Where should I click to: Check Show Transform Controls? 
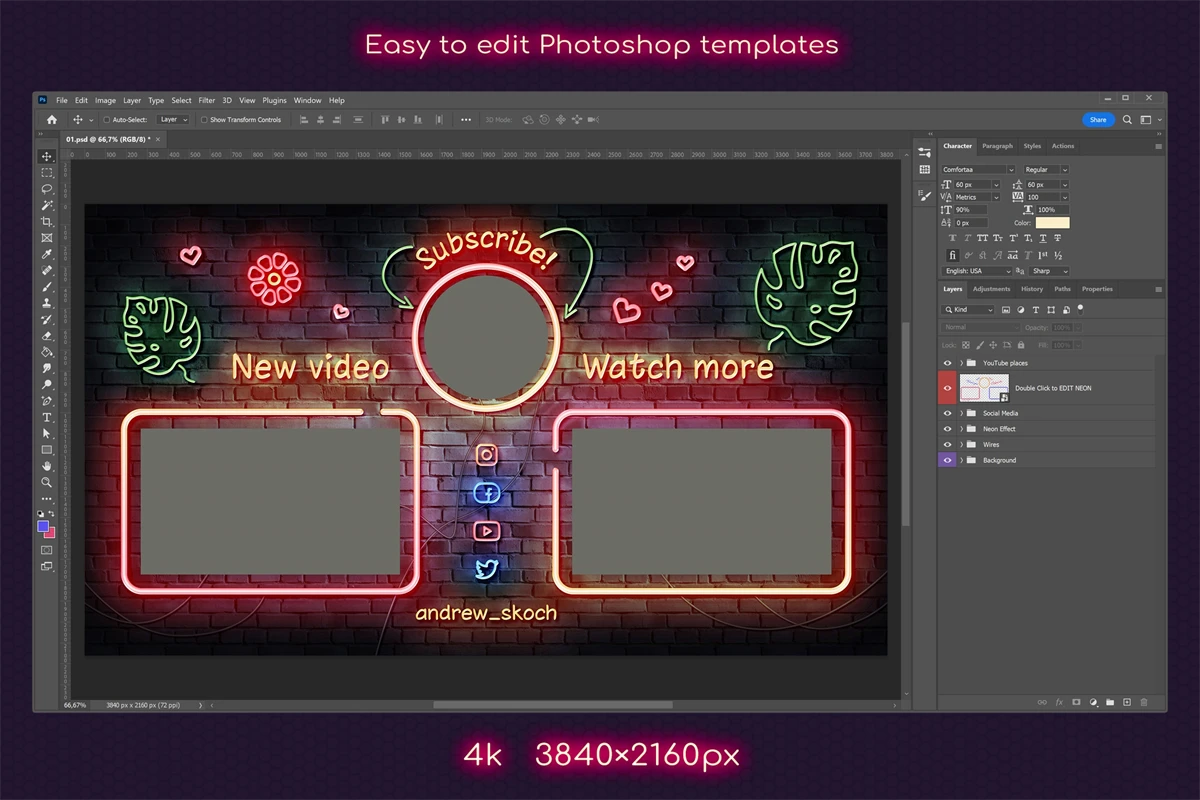point(204,120)
